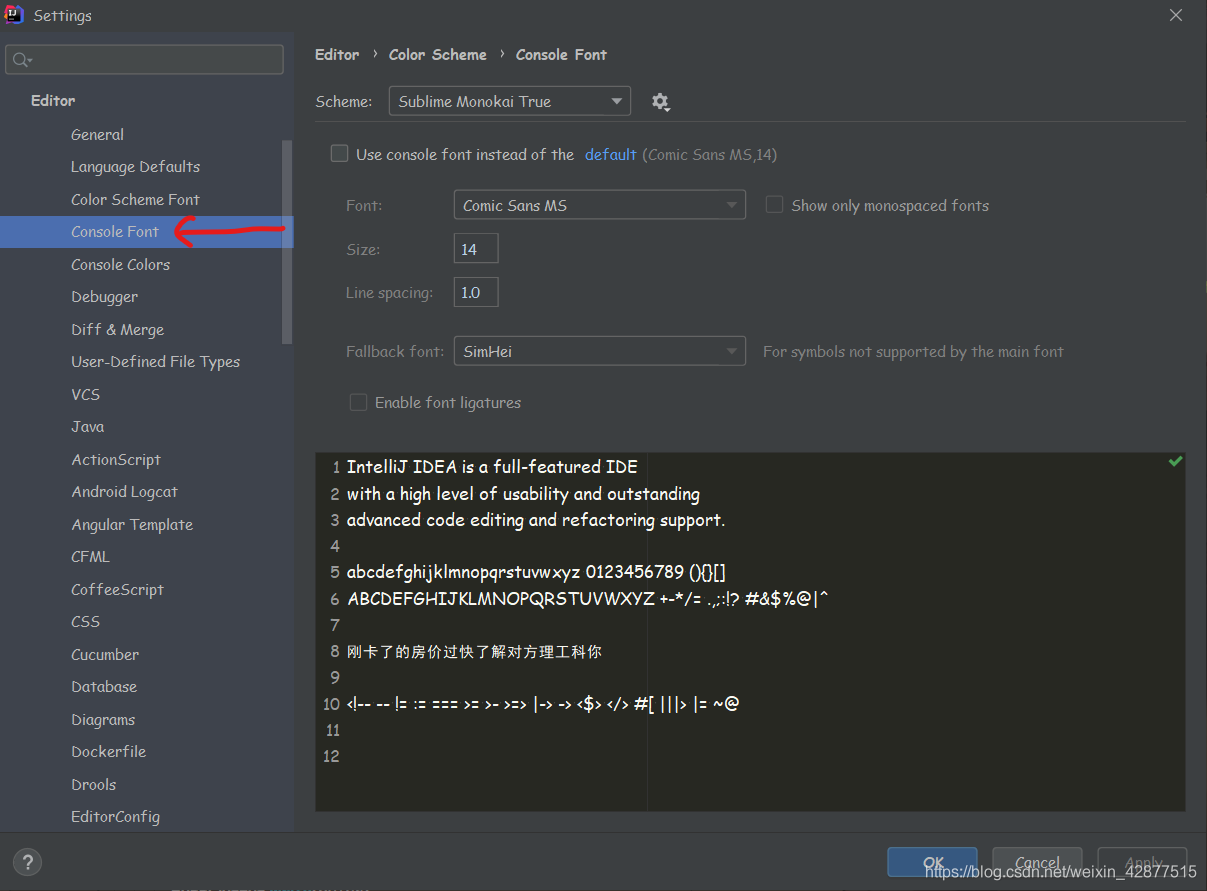
Task: Select 'Console Colors' in settings tree
Action: pyautogui.click(x=120, y=264)
